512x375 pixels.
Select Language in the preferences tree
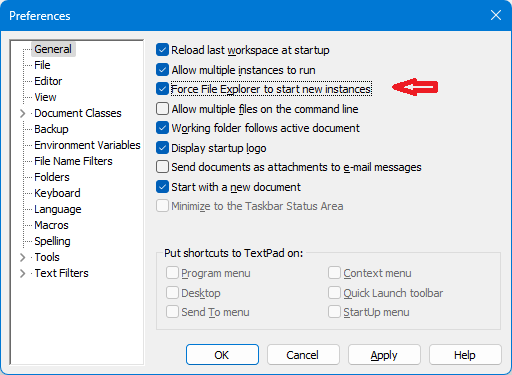[58, 209]
